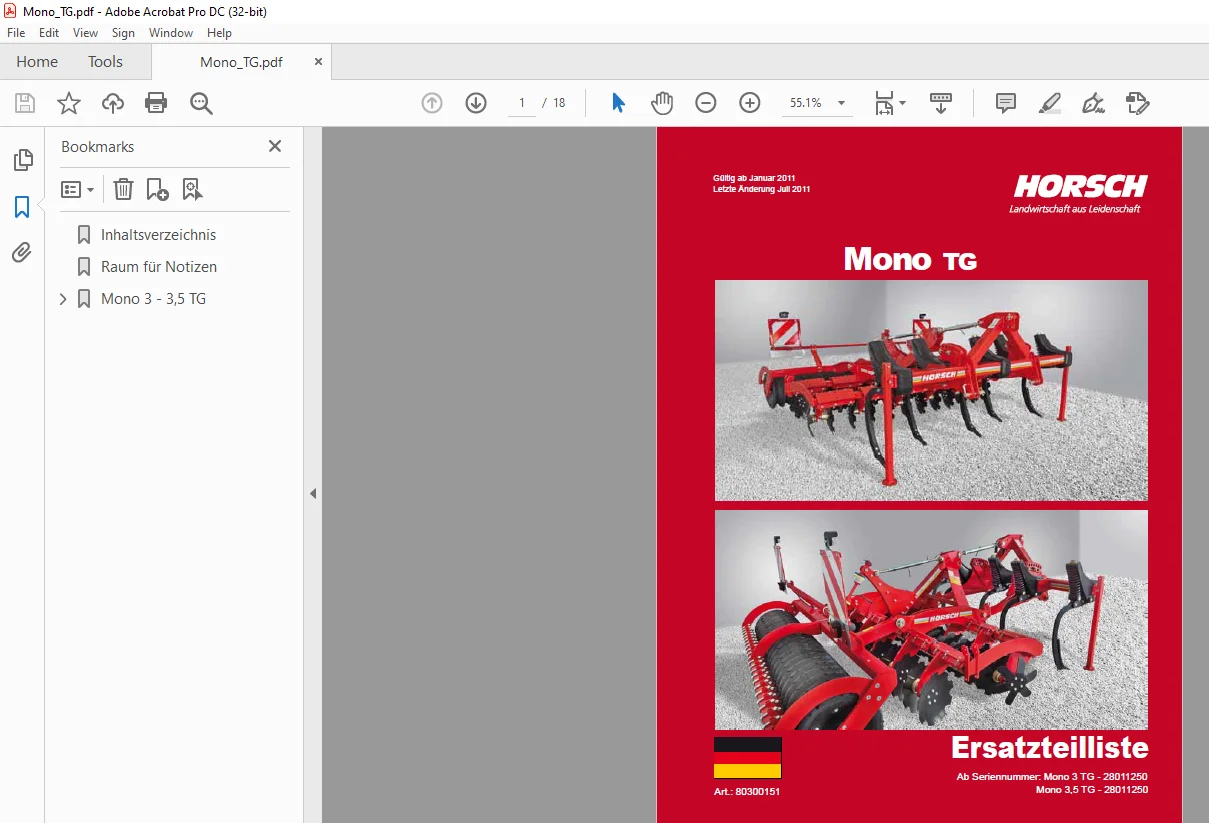This screenshot has height=823, width=1209.
Task: Open the sign document pen tool
Action: [x=1093, y=103]
